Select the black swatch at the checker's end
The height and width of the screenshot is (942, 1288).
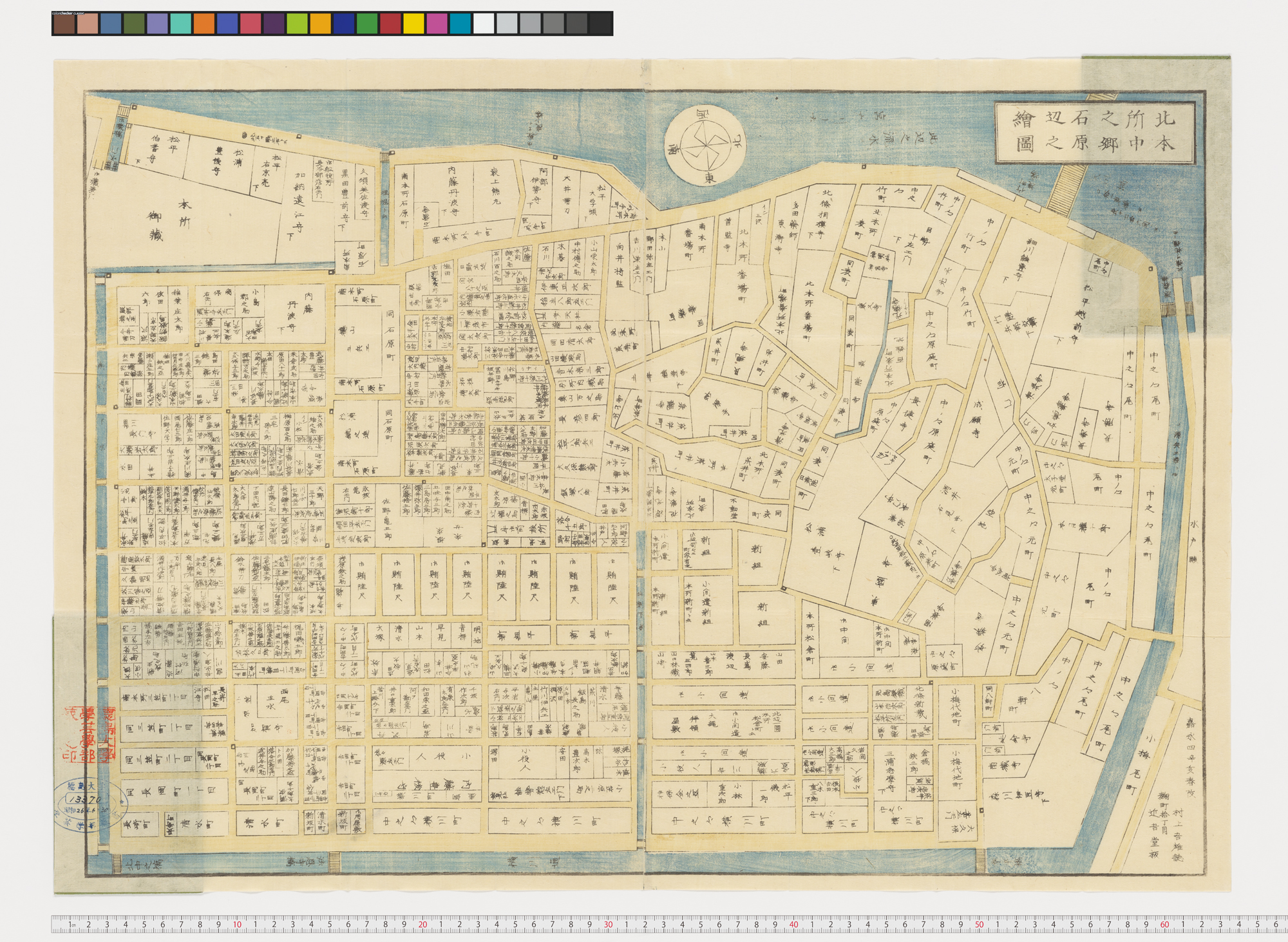(600, 24)
